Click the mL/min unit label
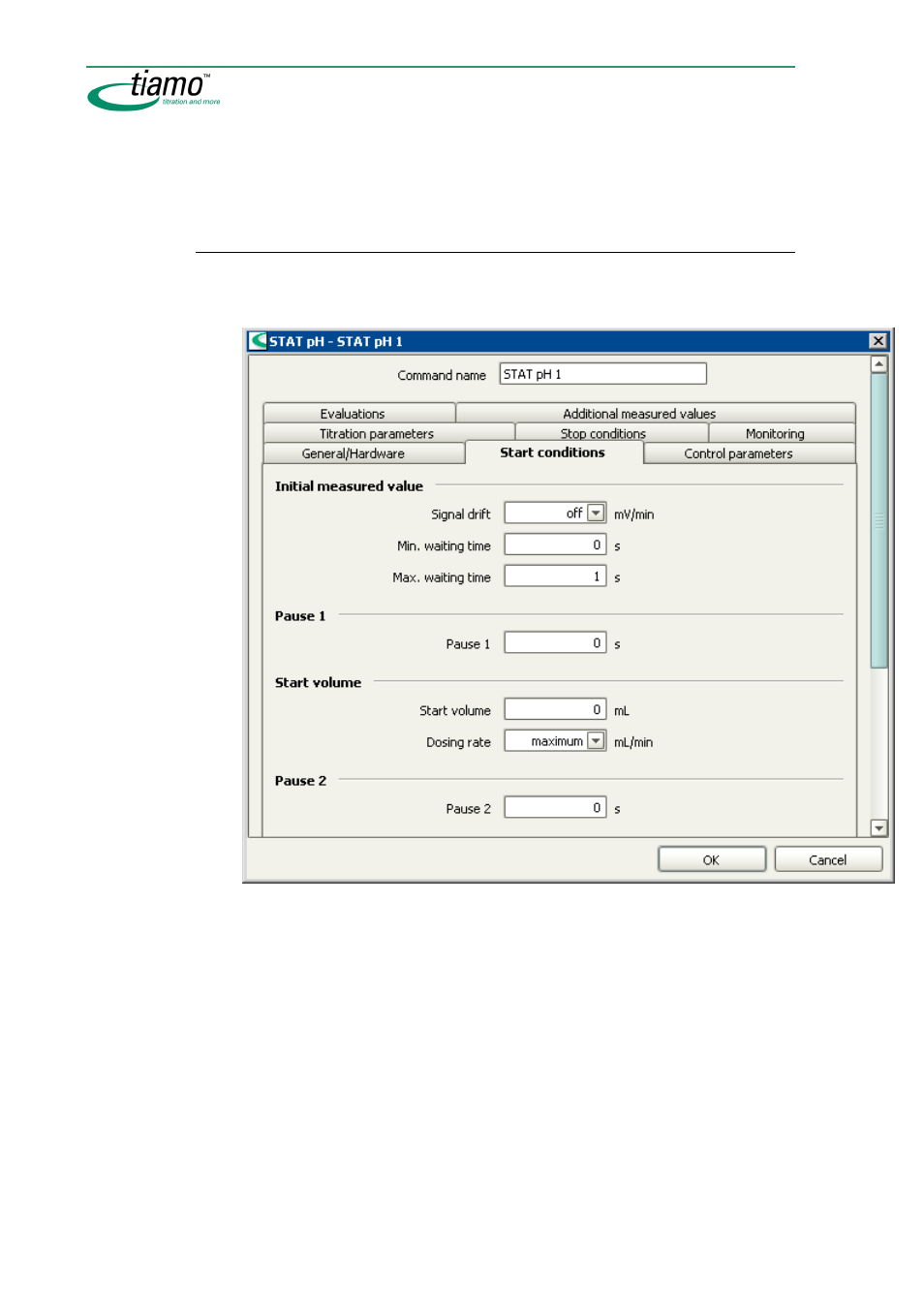The width and height of the screenshot is (924, 1308). [x=633, y=742]
